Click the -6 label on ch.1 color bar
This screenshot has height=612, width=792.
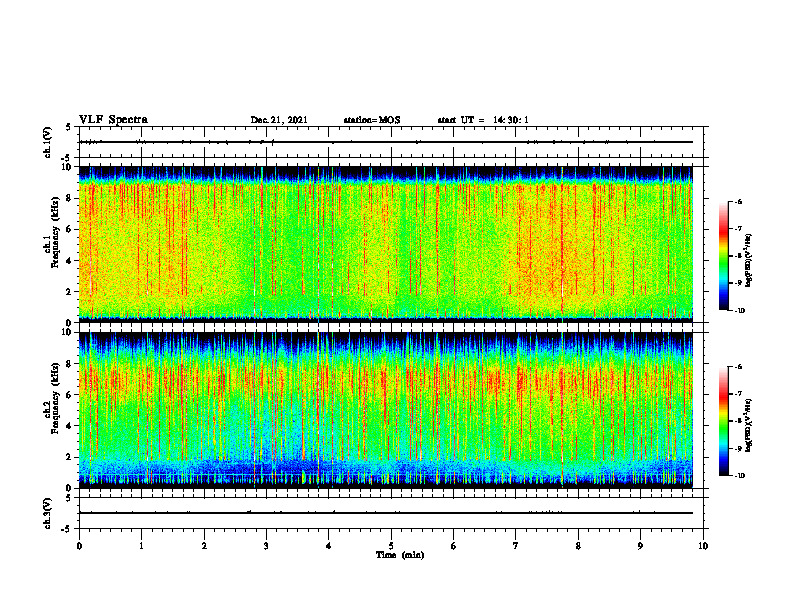tap(739, 201)
